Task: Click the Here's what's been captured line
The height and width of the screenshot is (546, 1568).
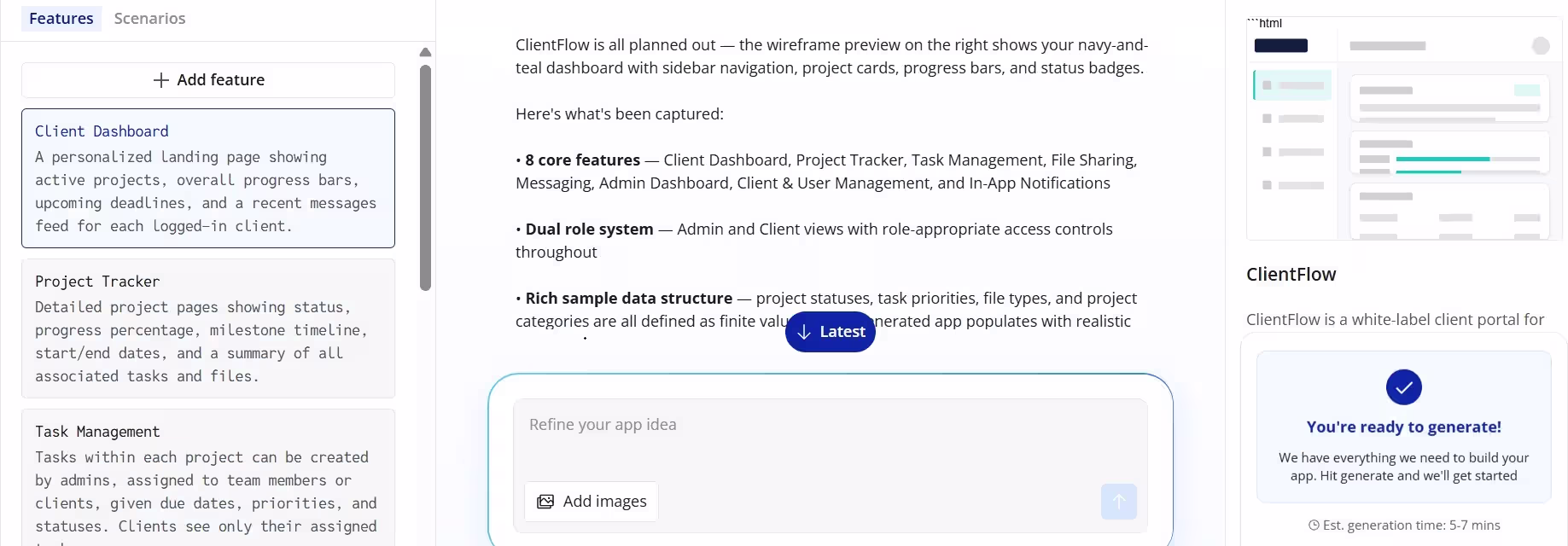Action: pos(620,114)
